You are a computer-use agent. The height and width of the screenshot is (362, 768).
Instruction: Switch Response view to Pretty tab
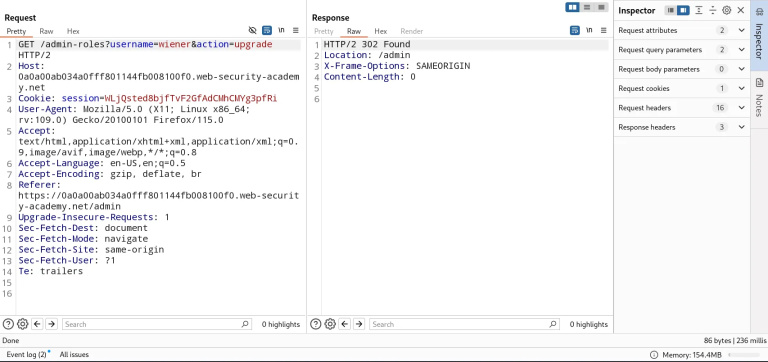[x=324, y=31]
